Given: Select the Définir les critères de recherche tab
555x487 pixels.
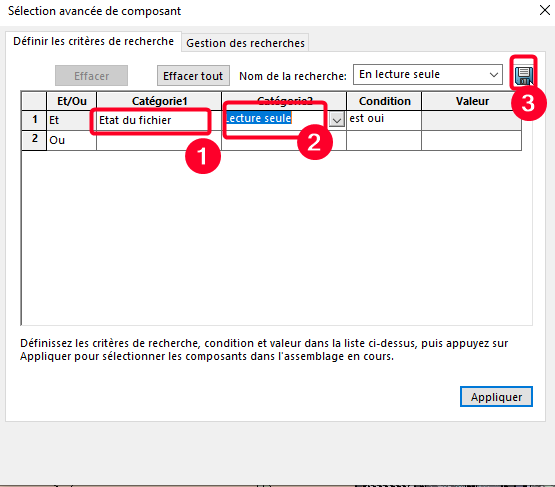Looking at the screenshot, I should pyautogui.click(x=93, y=41).
